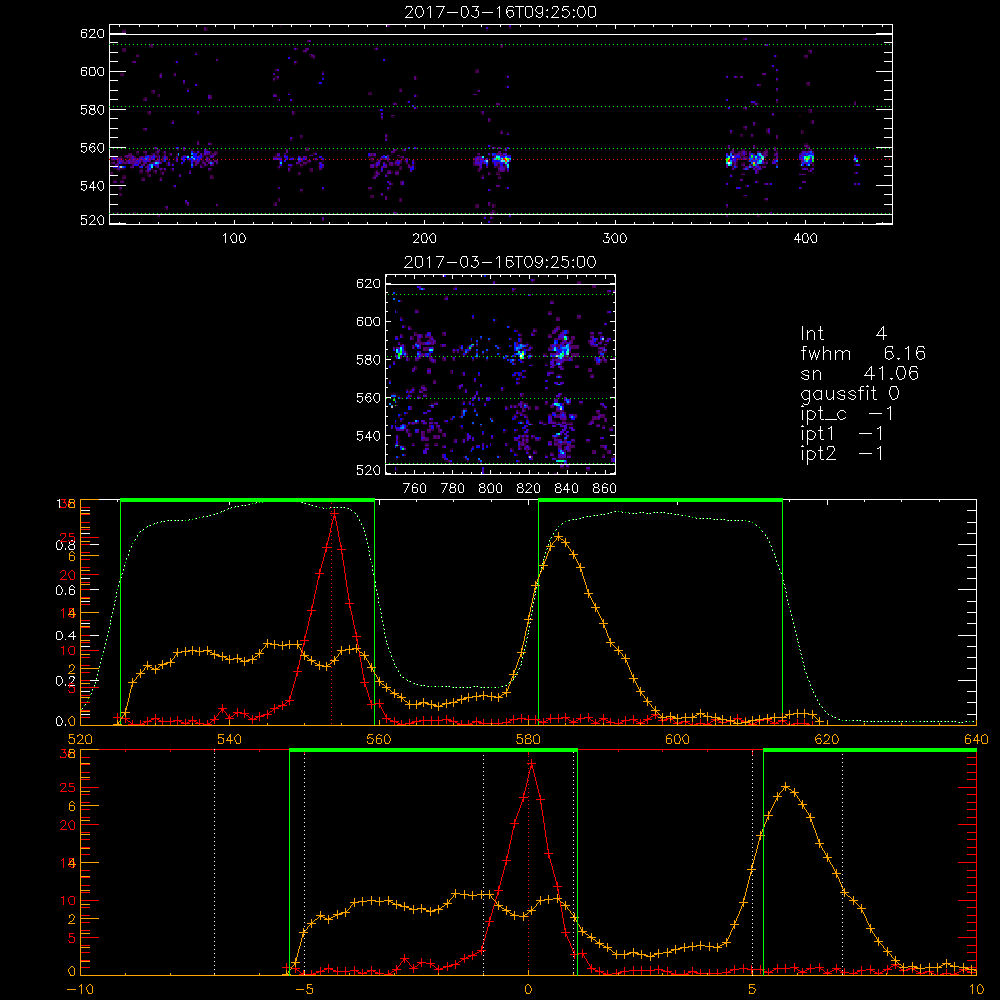Click the 'ipt_c -1' label
The width and height of the screenshot is (1000, 1000).
coord(847,414)
